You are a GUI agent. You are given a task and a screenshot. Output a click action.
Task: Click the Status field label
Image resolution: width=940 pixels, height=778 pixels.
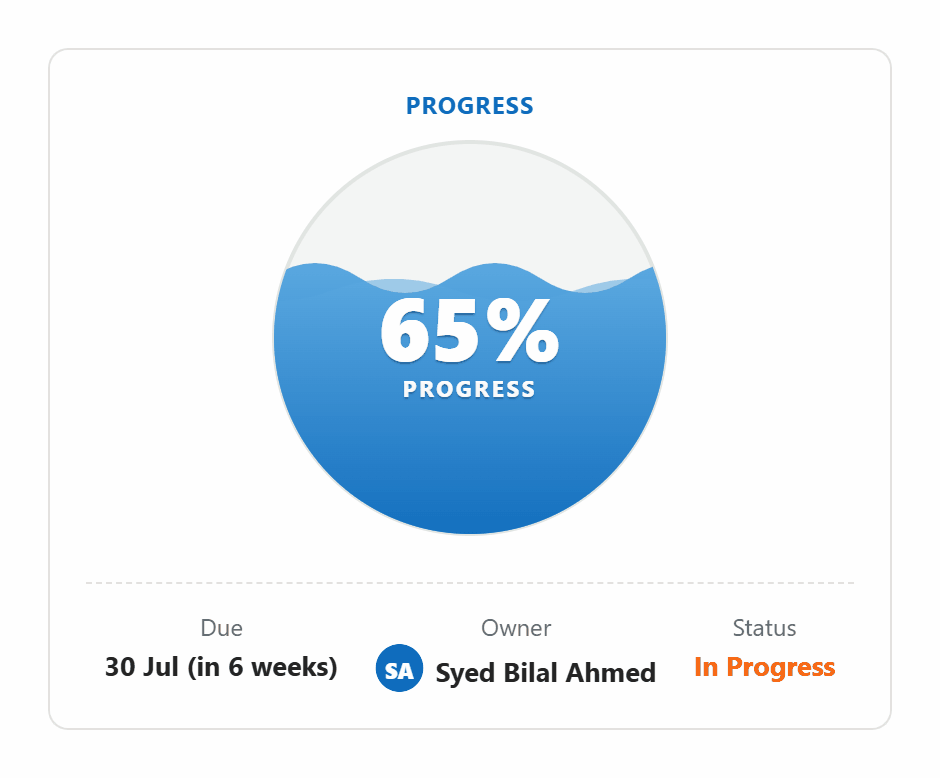(x=764, y=628)
